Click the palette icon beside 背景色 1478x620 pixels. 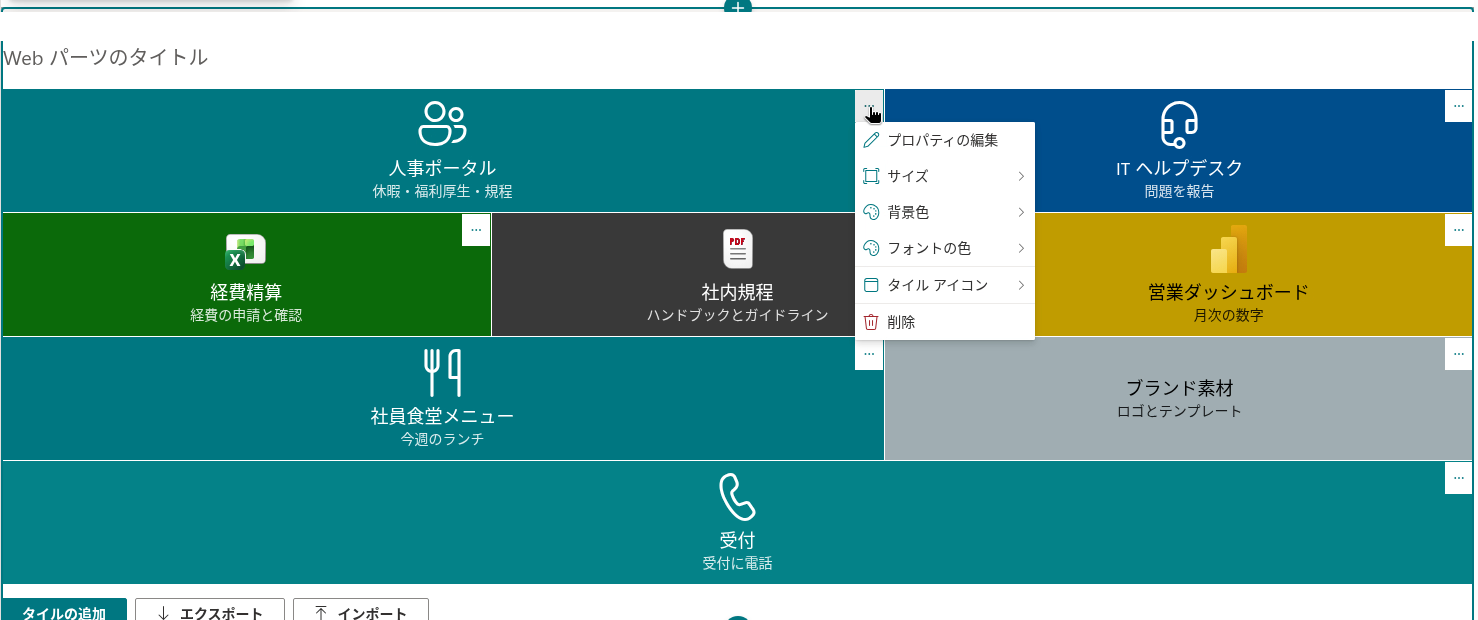[x=871, y=212]
